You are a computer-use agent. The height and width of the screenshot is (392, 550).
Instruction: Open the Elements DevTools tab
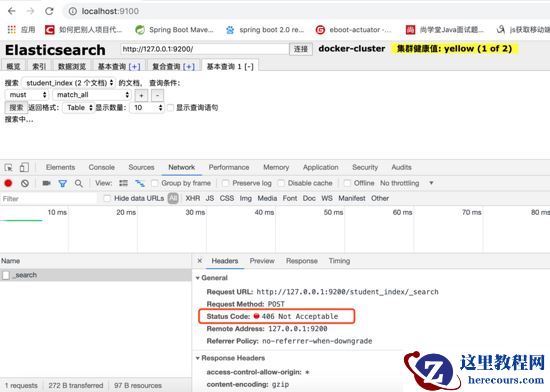(x=60, y=167)
